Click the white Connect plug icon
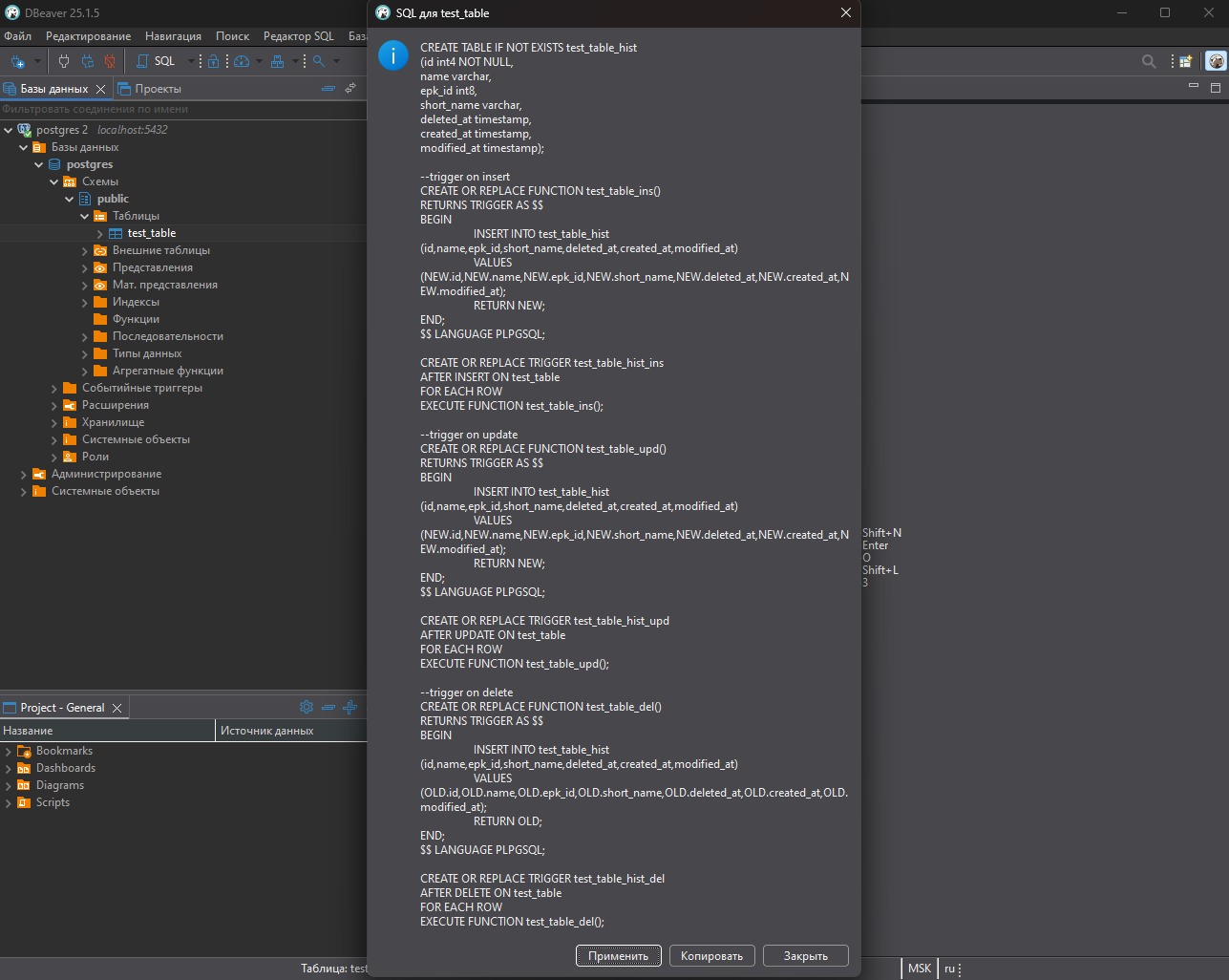The height and width of the screenshot is (980, 1229). click(x=64, y=61)
